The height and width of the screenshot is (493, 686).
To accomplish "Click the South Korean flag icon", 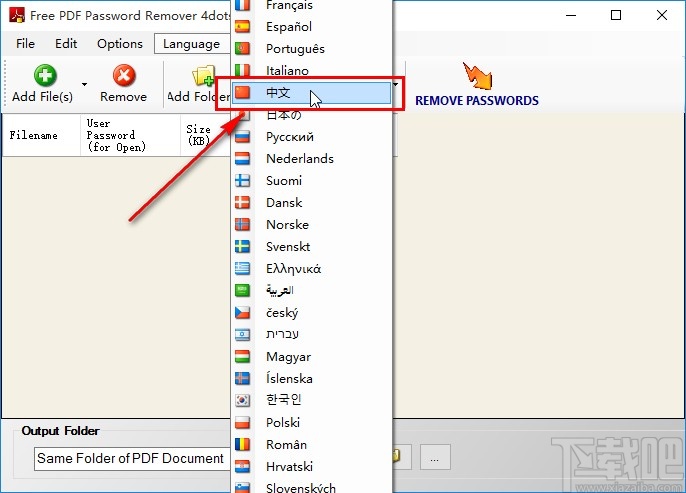I will pyautogui.click(x=242, y=400).
